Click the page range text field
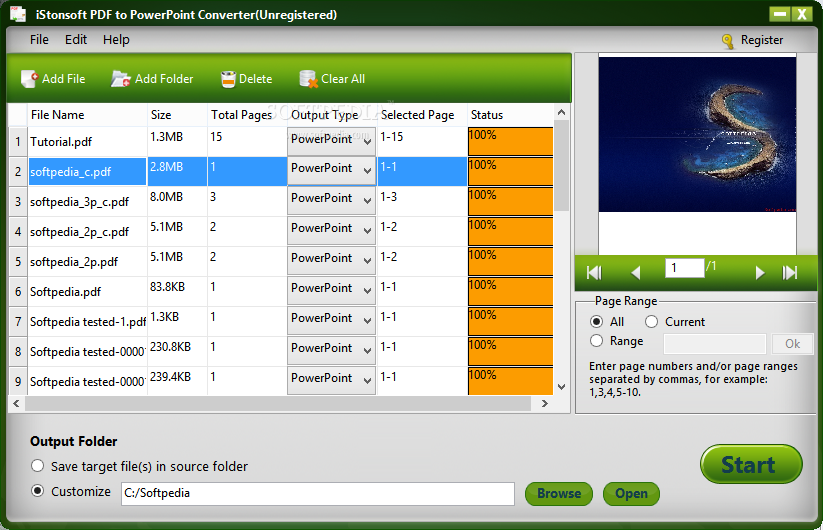This screenshot has width=823, height=530. [x=715, y=344]
